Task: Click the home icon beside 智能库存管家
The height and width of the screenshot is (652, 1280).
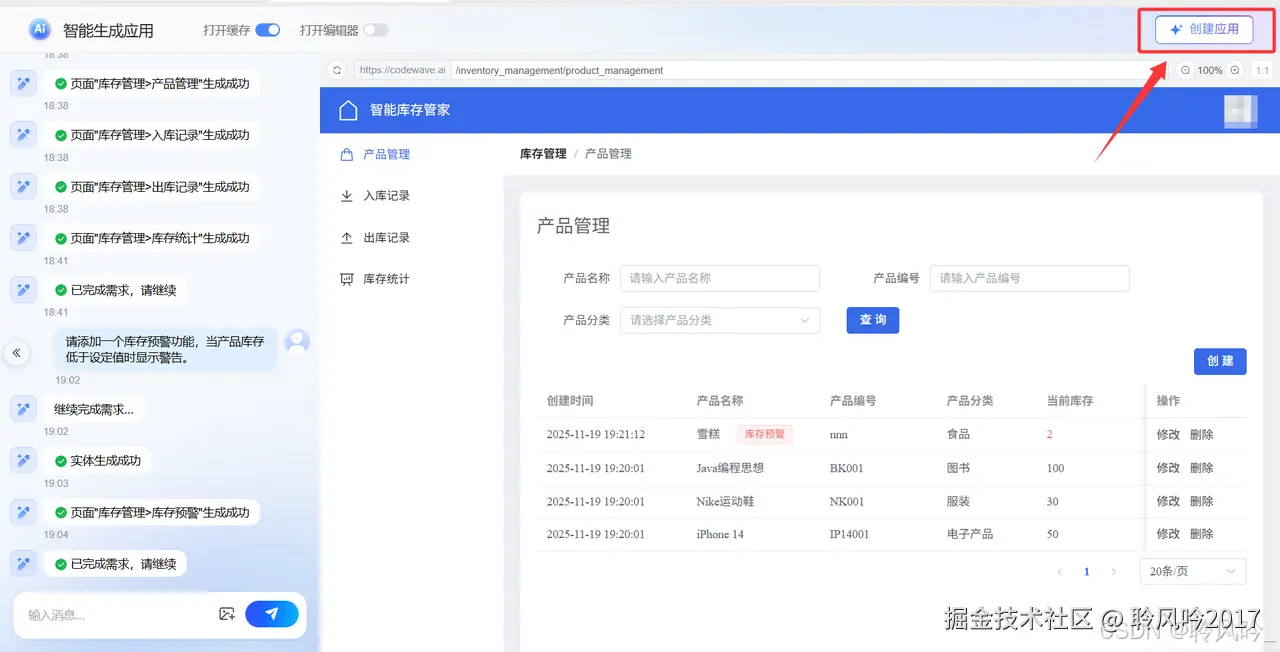Action: click(x=347, y=111)
